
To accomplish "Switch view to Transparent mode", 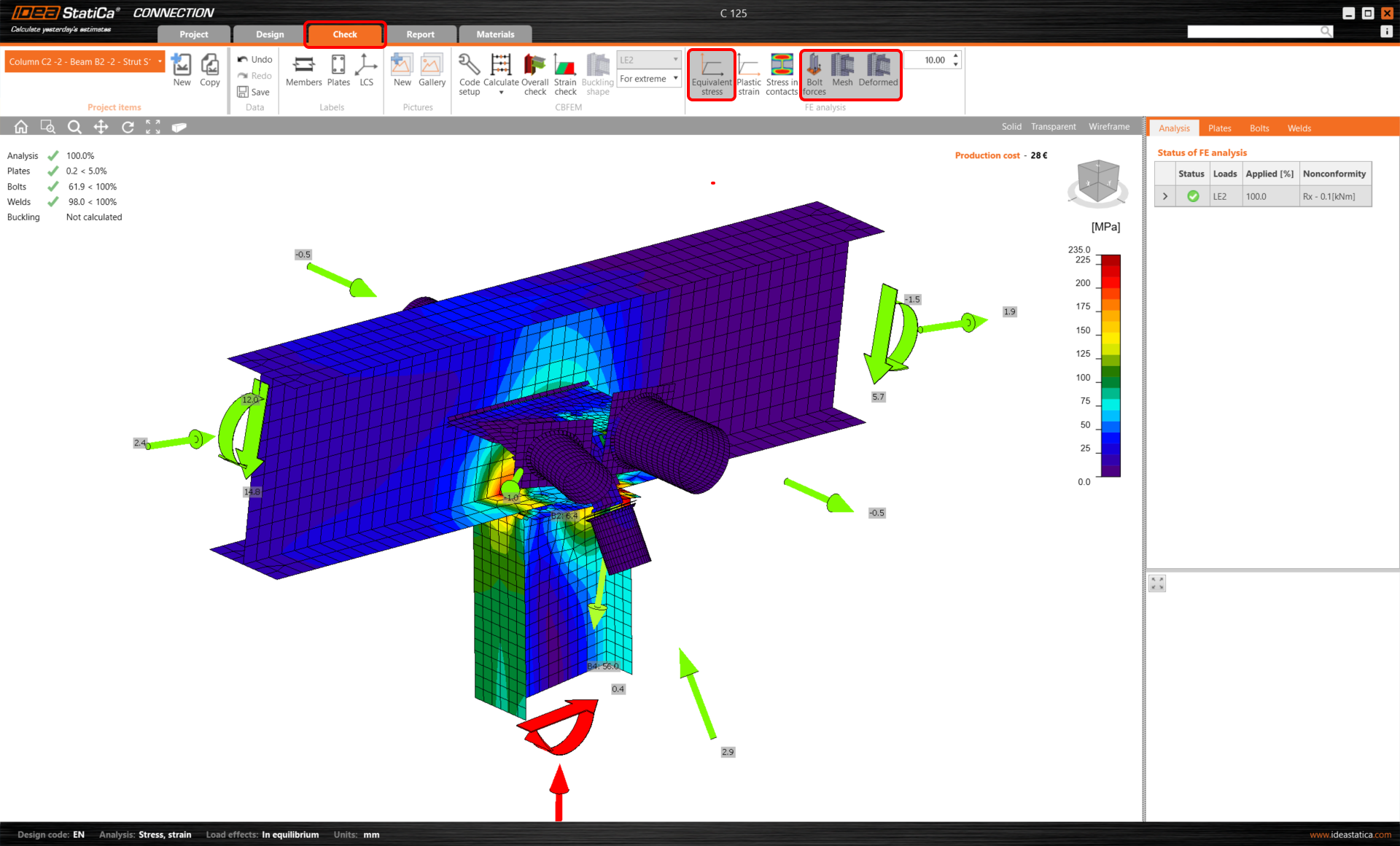I will [x=1053, y=127].
